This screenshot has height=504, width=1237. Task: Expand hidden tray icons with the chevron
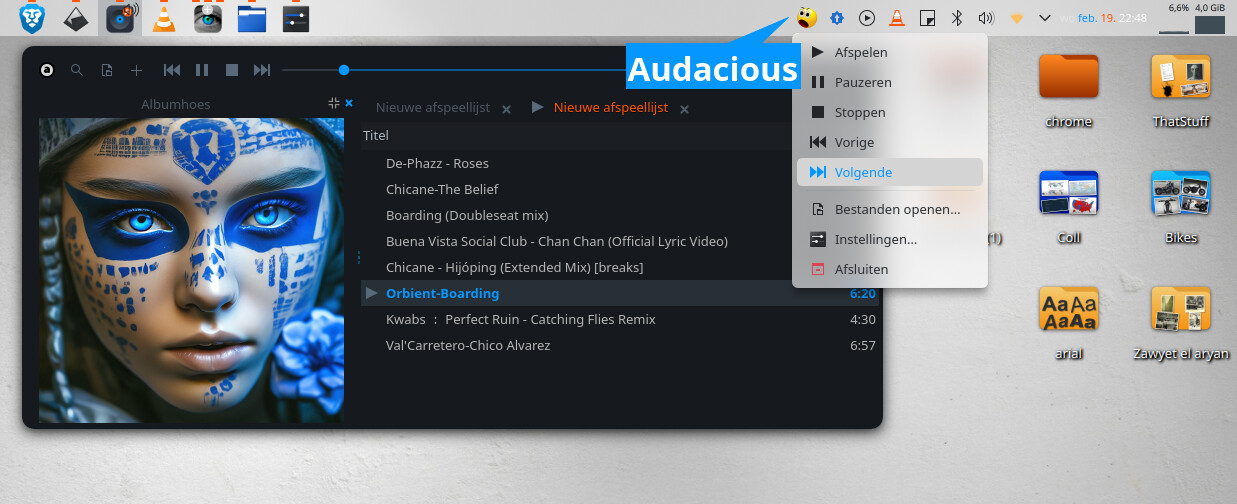[x=1045, y=18]
